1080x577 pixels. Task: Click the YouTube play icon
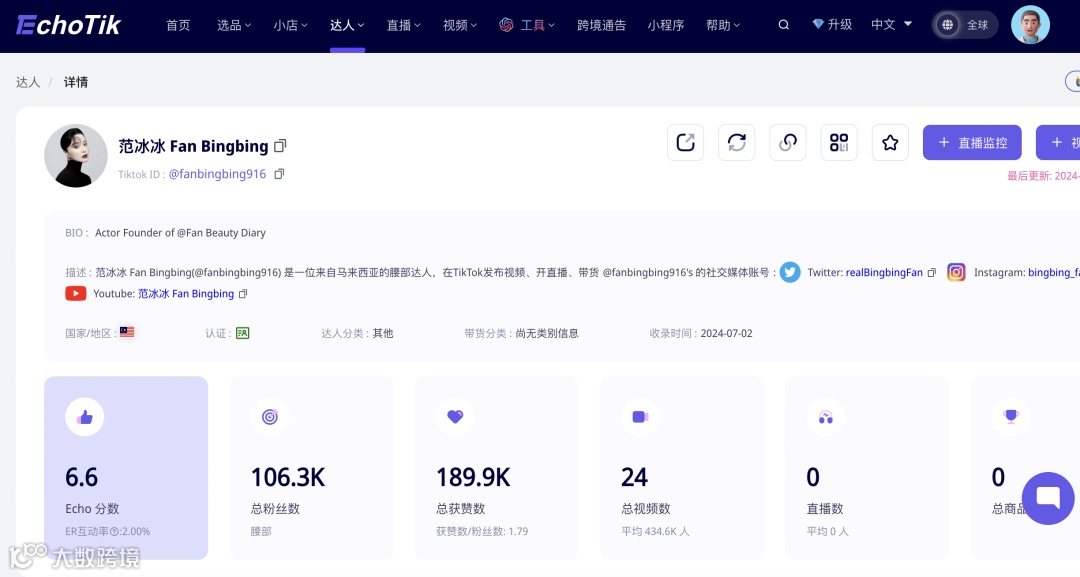click(76, 293)
